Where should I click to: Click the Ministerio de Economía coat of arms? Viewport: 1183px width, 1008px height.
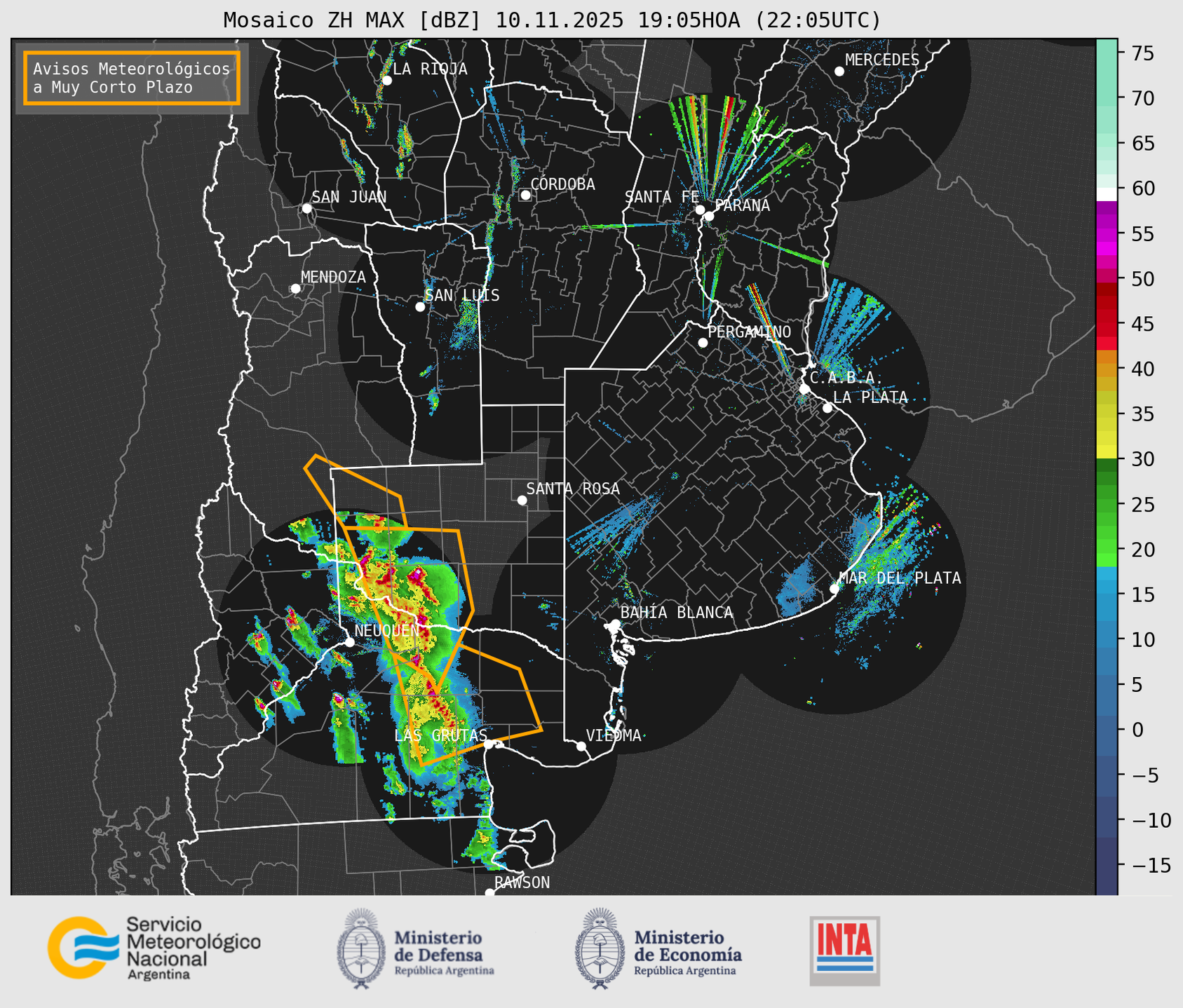coord(599,948)
